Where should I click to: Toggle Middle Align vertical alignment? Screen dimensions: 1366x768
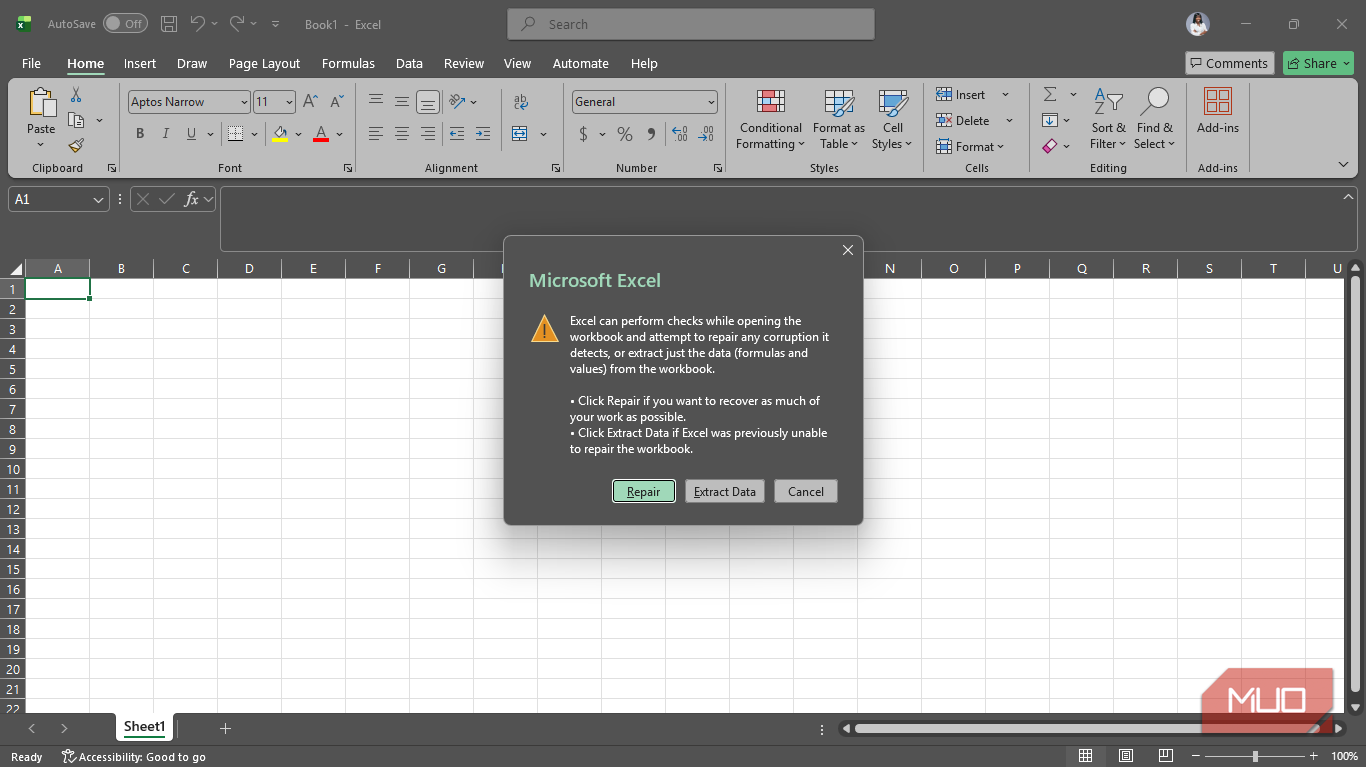point(402,102)
